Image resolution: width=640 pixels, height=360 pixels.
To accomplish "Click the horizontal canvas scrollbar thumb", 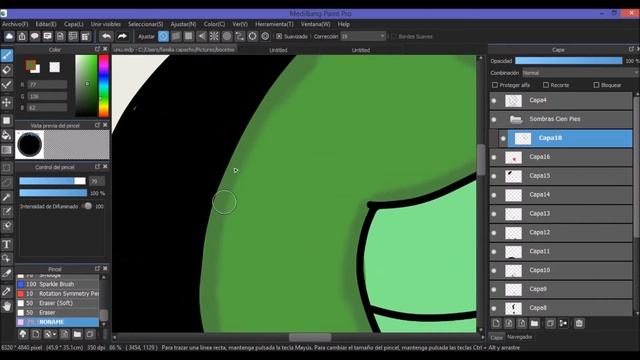I will pyautogui.click(x=310, y=337).
